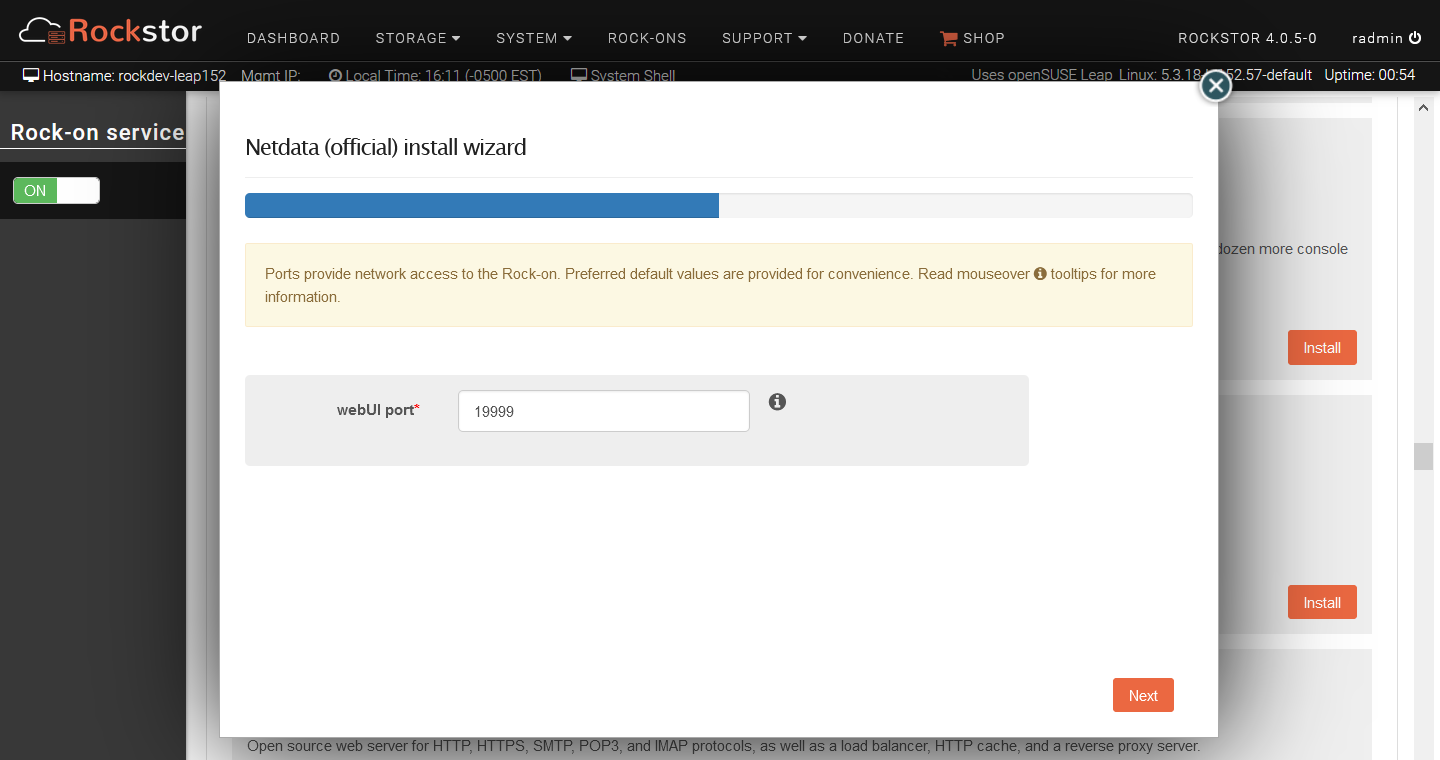Toggle the Rock-on service ON switch
The width and height of the screenshot is (1440, 760).
pyautogui.click(x=56, y=191)
